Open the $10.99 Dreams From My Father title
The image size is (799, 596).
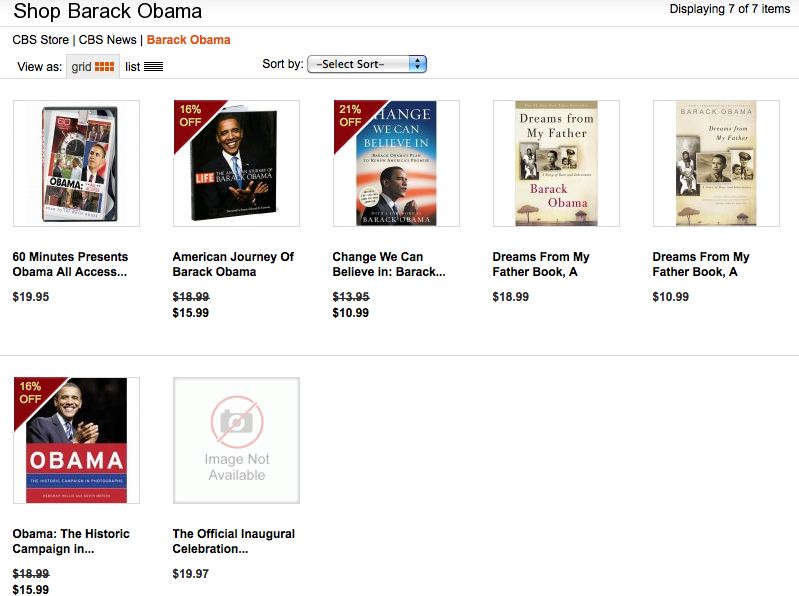tap(701, 264)
